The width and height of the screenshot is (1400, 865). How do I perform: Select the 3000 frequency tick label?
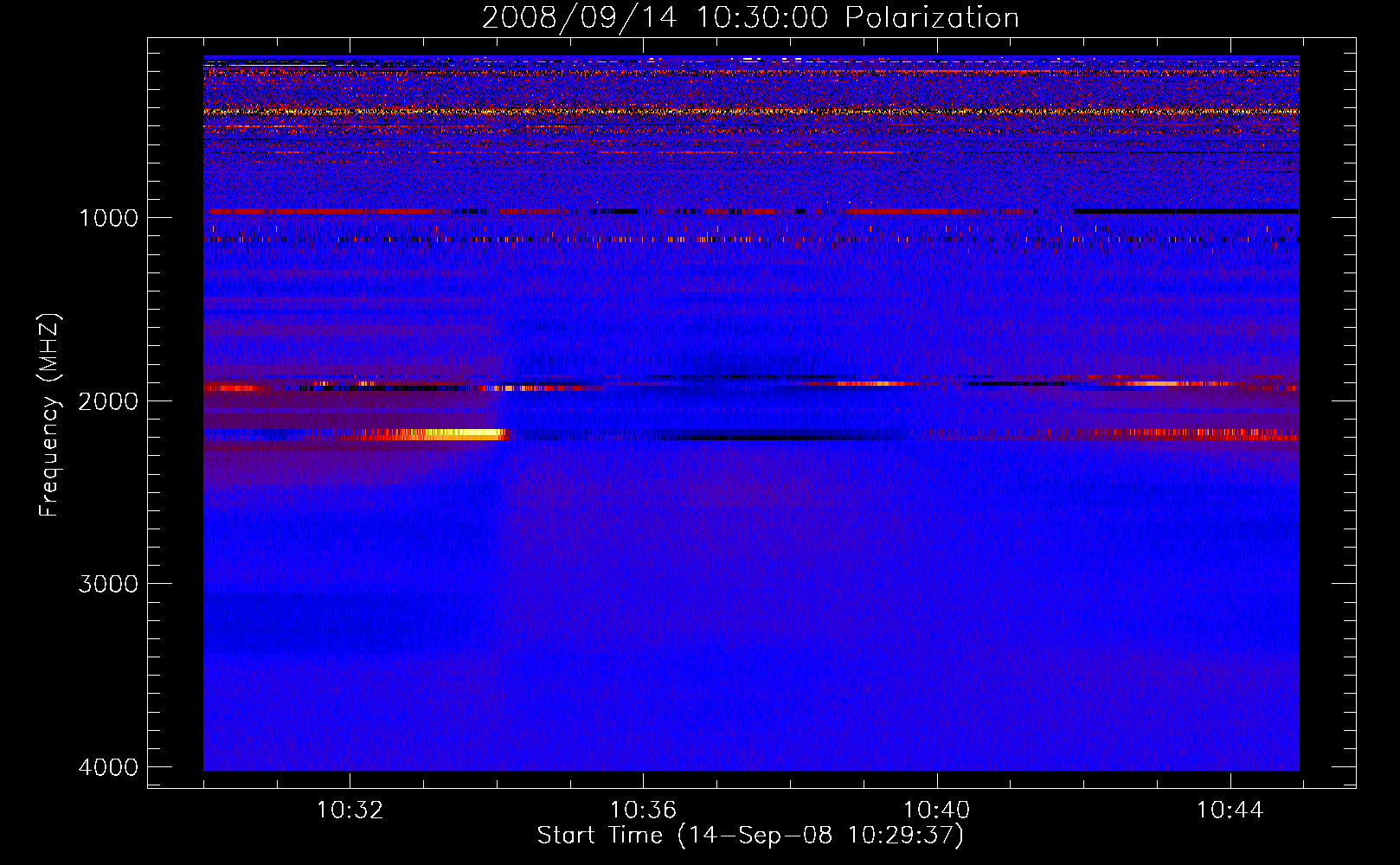coord(108,584)
